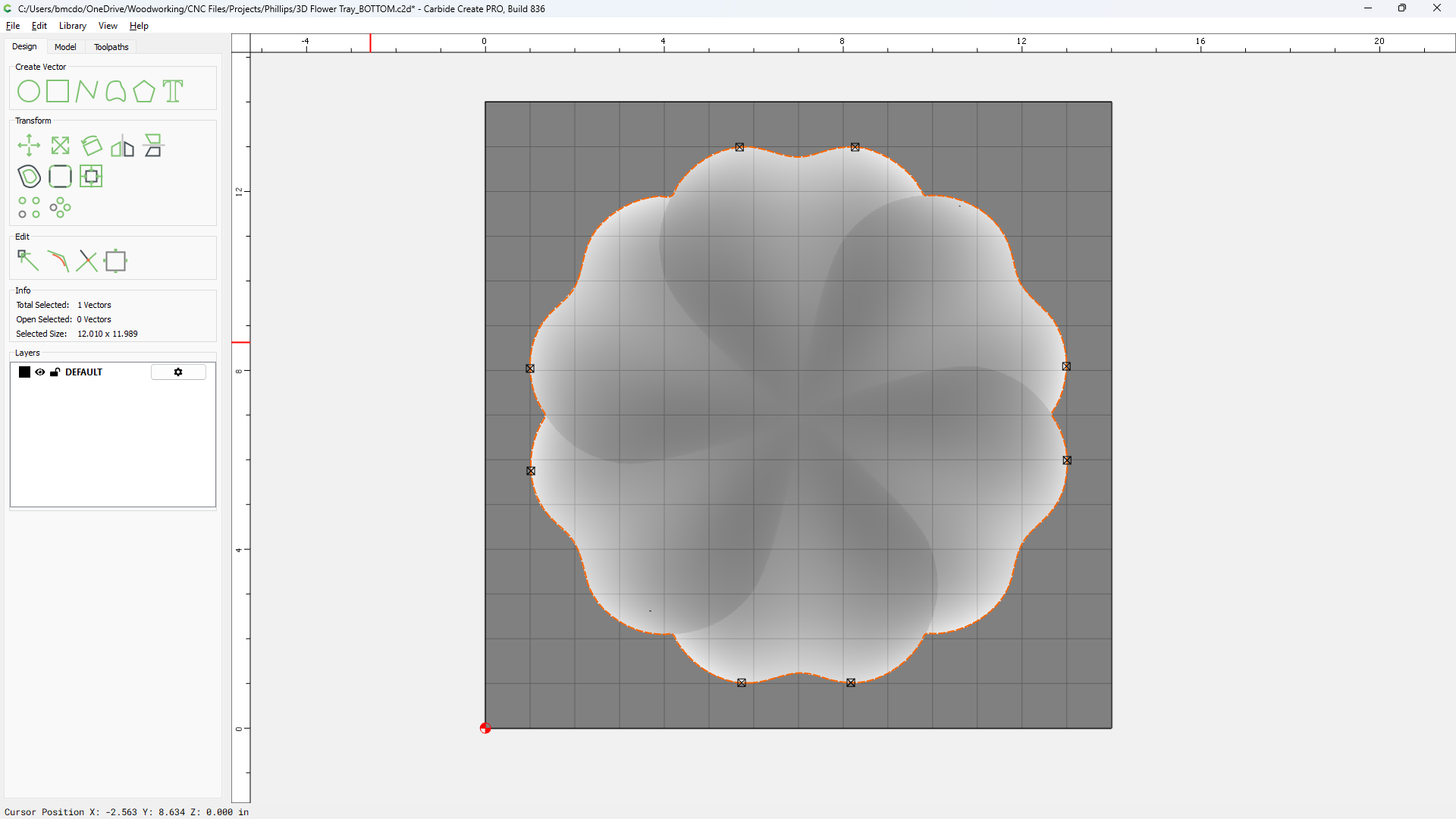The height and width of the screenshot is (819, 1456).
Task: Click the Circular Array icon
Action: (61, 208)
